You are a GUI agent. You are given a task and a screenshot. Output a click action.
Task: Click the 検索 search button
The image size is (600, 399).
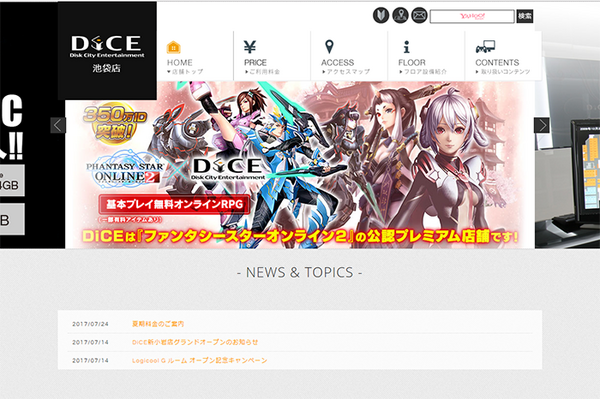[x=525, y=16]
